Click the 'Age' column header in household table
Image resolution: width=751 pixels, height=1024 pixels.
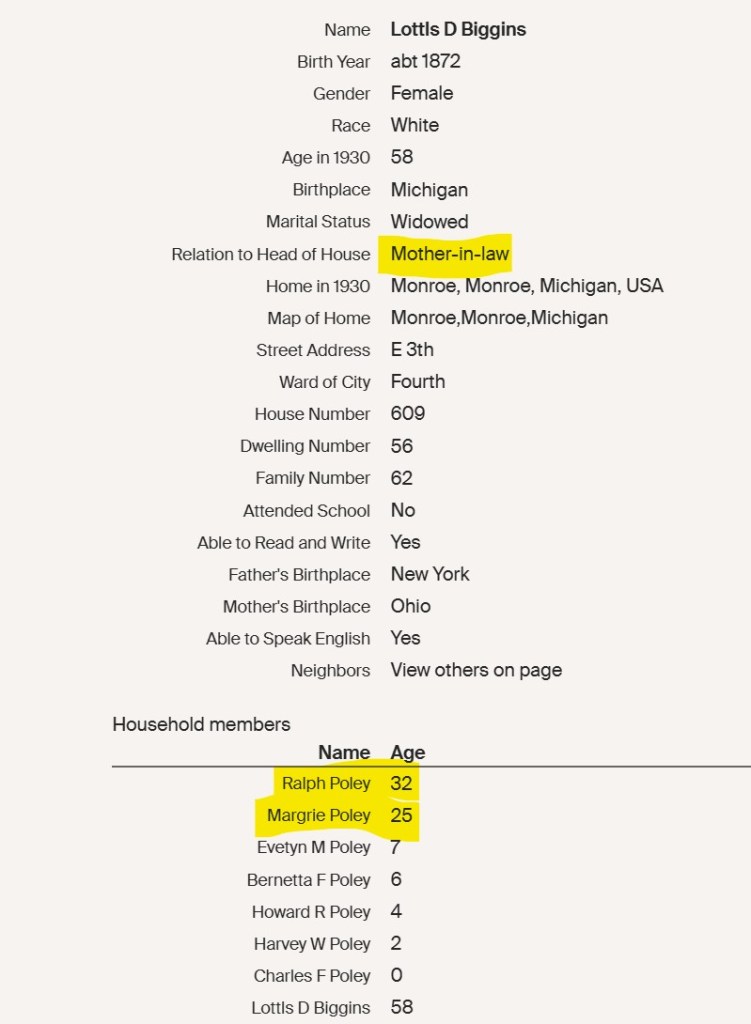(407, 752)
